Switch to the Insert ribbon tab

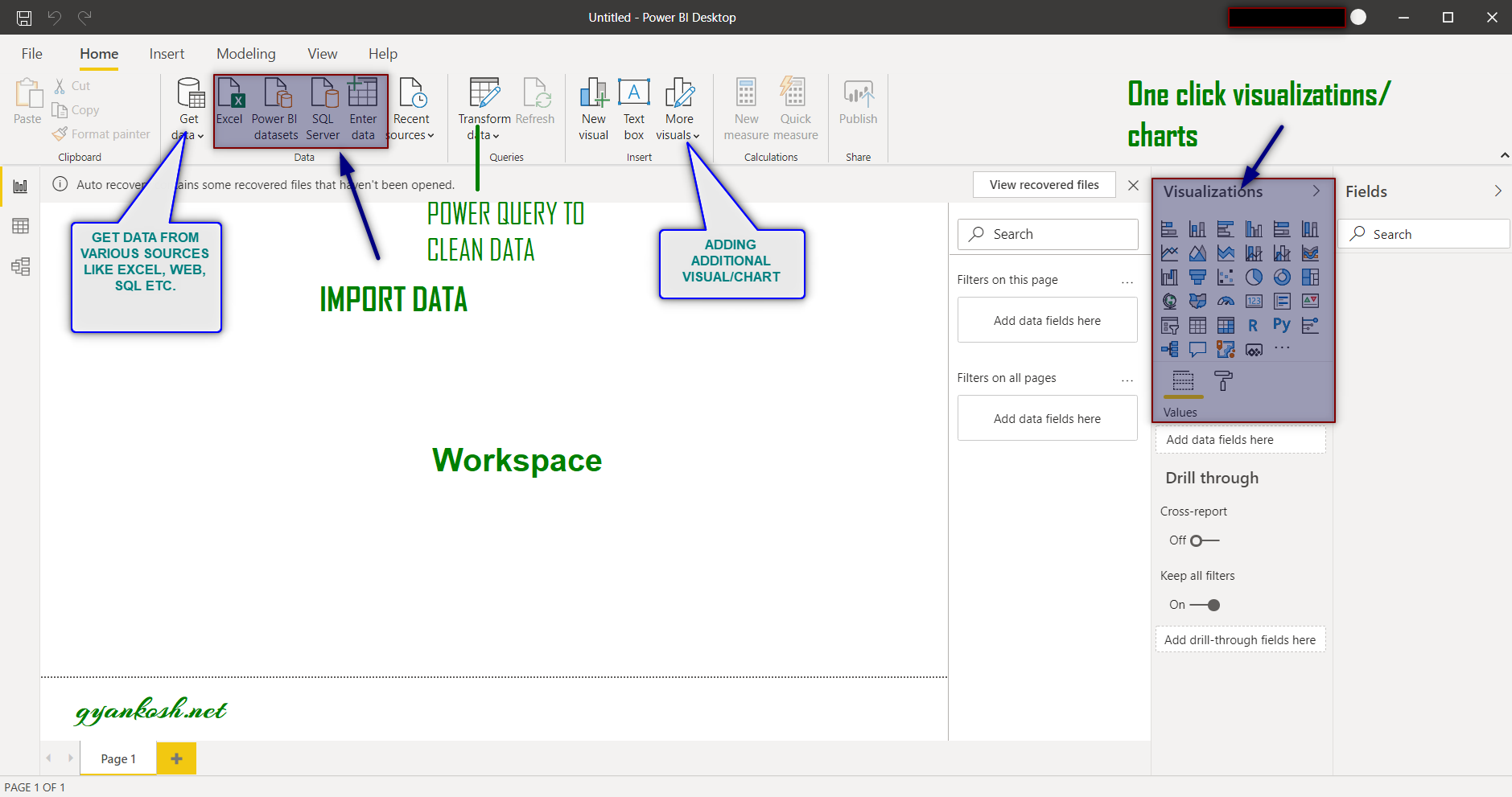[x=167, y=54]
